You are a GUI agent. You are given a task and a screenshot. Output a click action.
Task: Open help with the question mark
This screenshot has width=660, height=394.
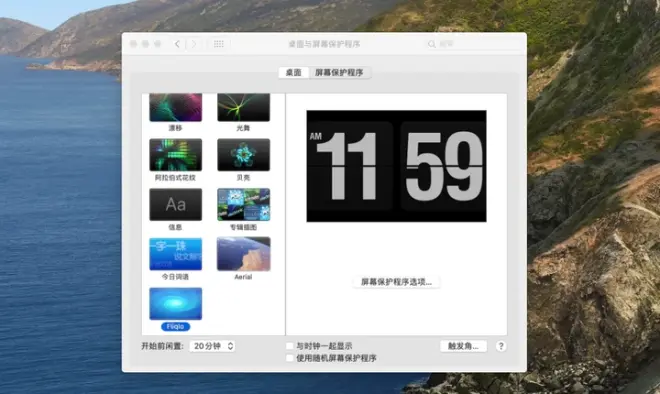click(500, 346)
